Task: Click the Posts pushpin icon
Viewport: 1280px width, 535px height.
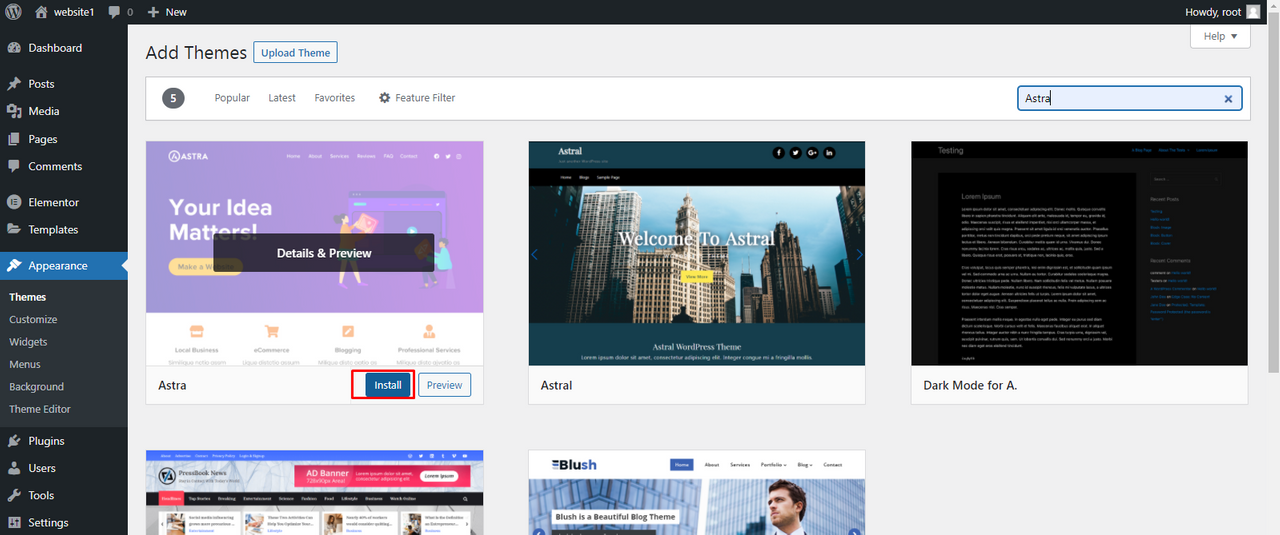Action: (x=14, y=84)
